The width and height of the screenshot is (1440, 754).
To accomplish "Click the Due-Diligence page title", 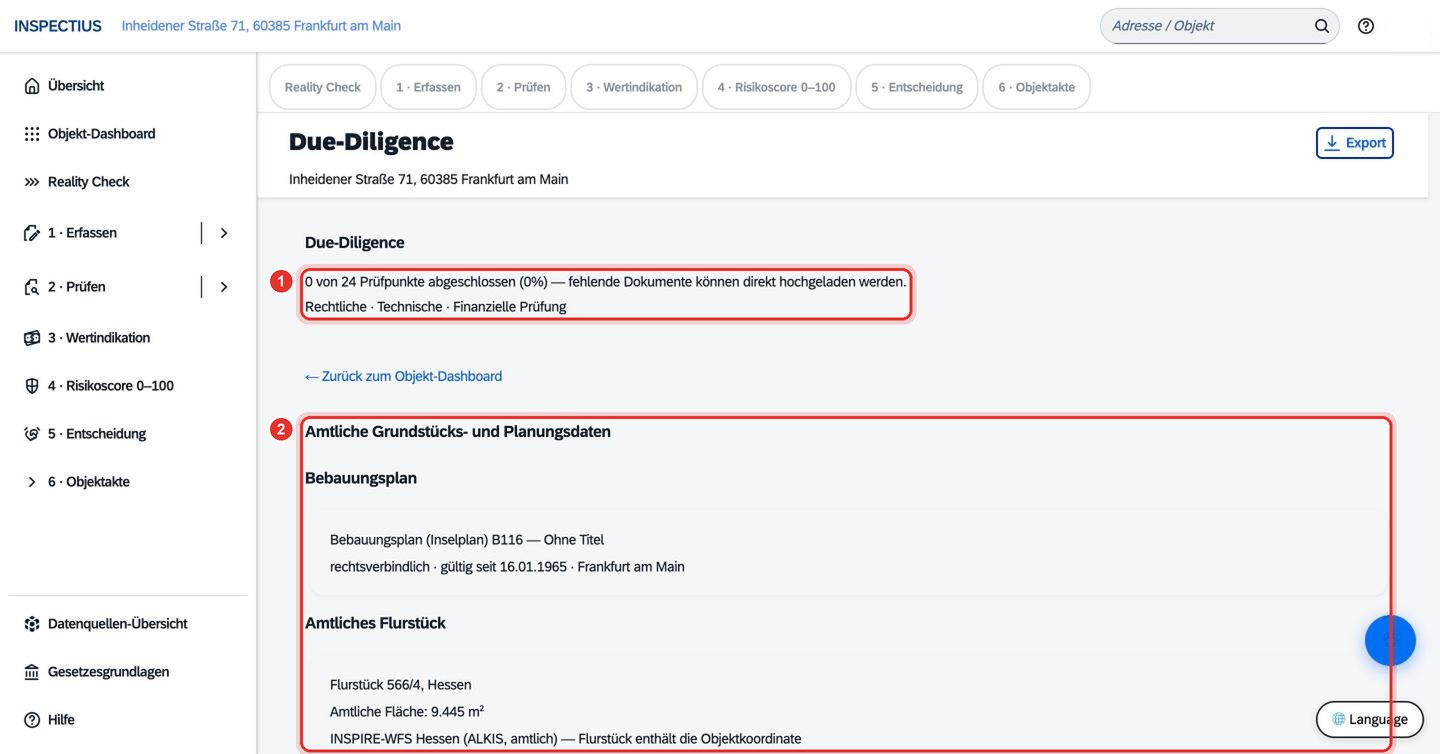I will (x=371, y=142).
